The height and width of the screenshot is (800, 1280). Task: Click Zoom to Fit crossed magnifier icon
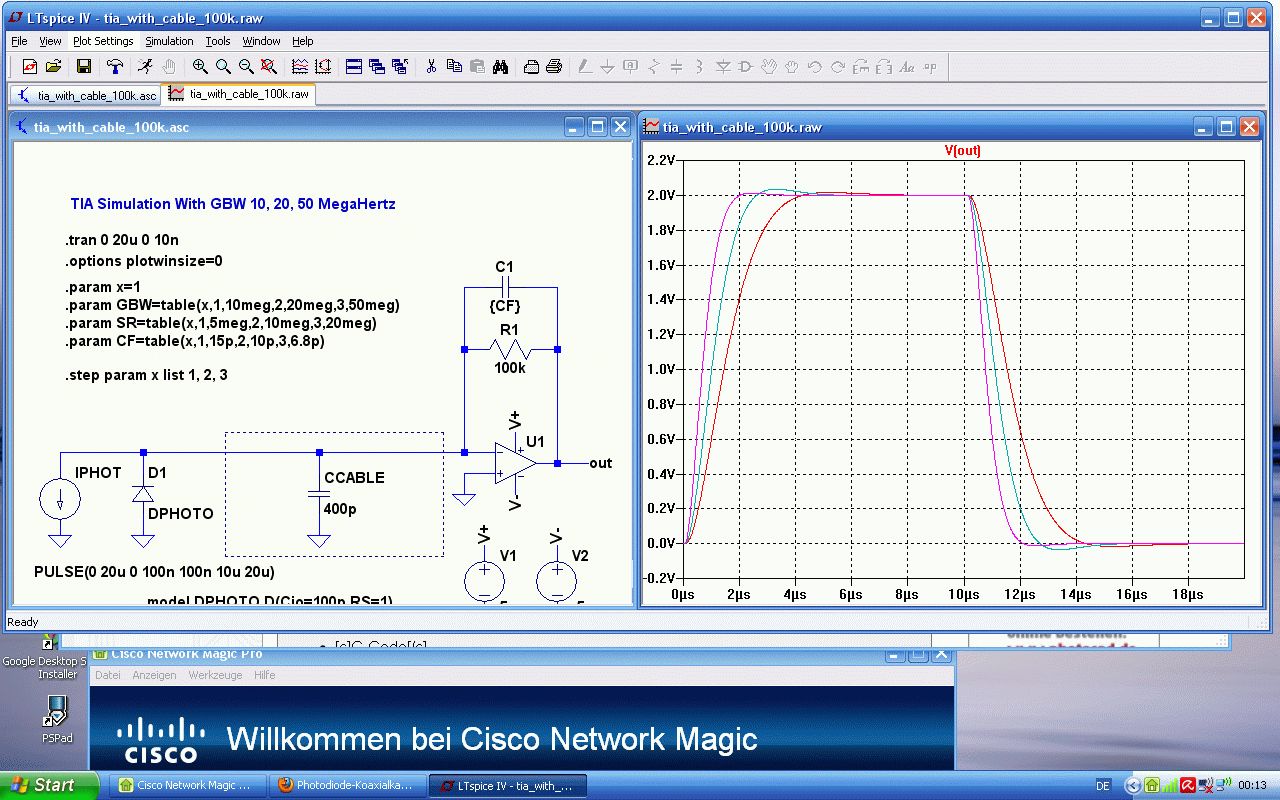pyautogui.click(x=269, y=67)
